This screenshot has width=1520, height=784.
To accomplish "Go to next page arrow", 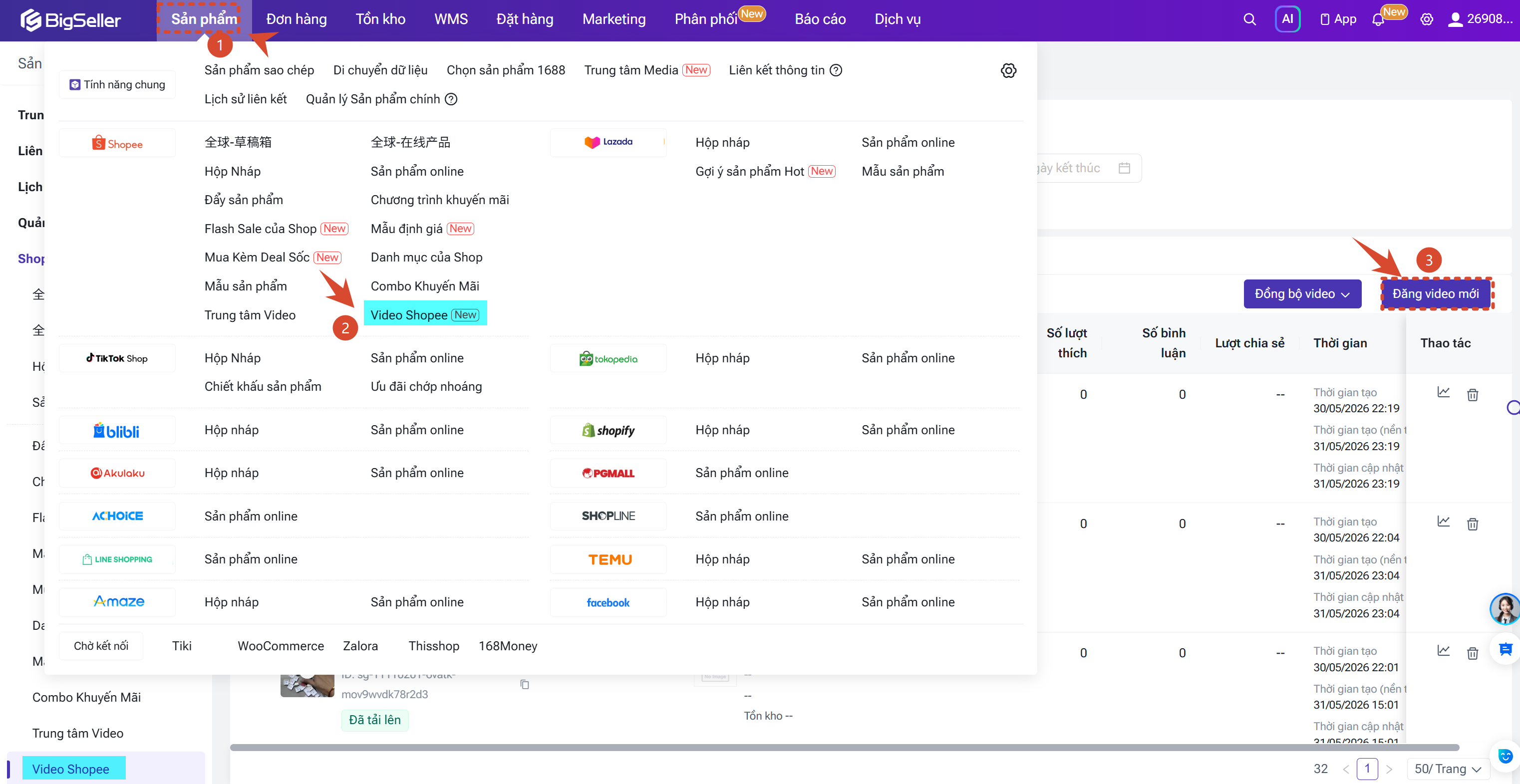I will [x=1390, y=769].
